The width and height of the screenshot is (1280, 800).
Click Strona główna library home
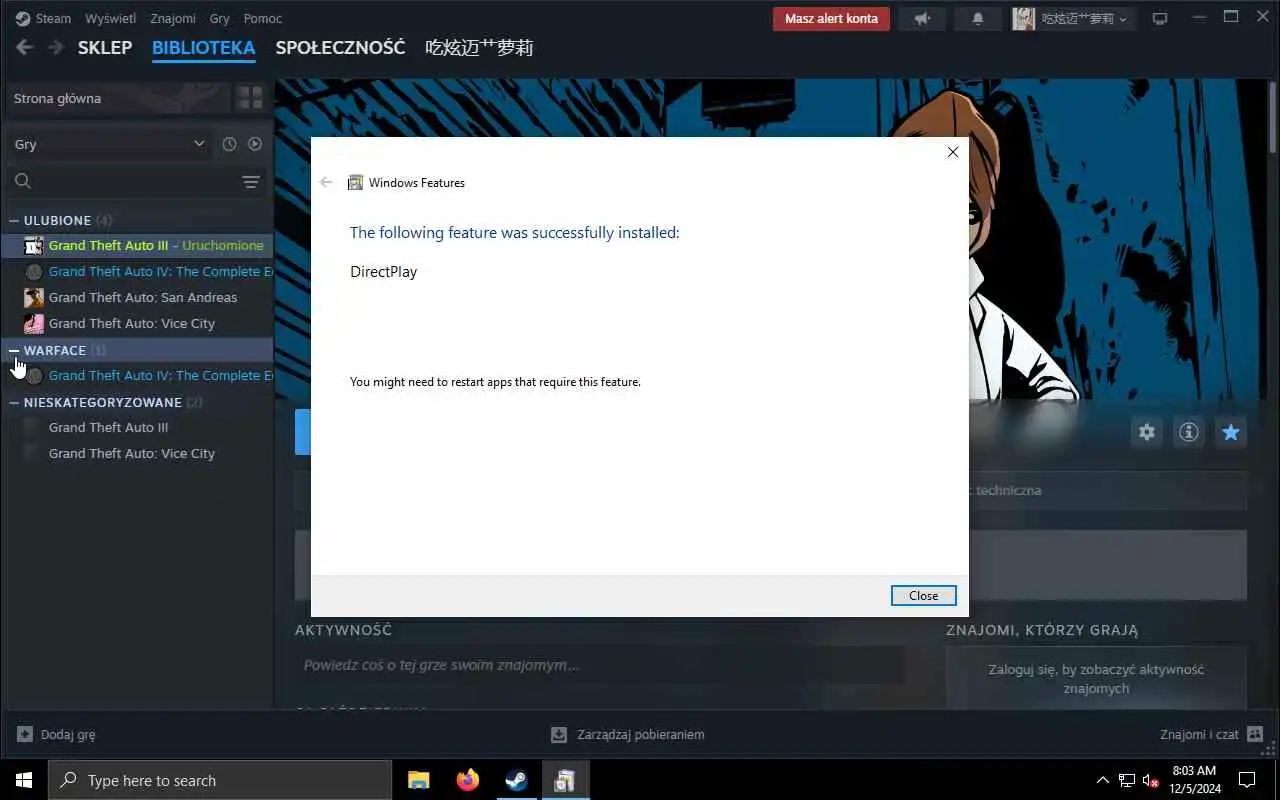[x=117, y=98]
